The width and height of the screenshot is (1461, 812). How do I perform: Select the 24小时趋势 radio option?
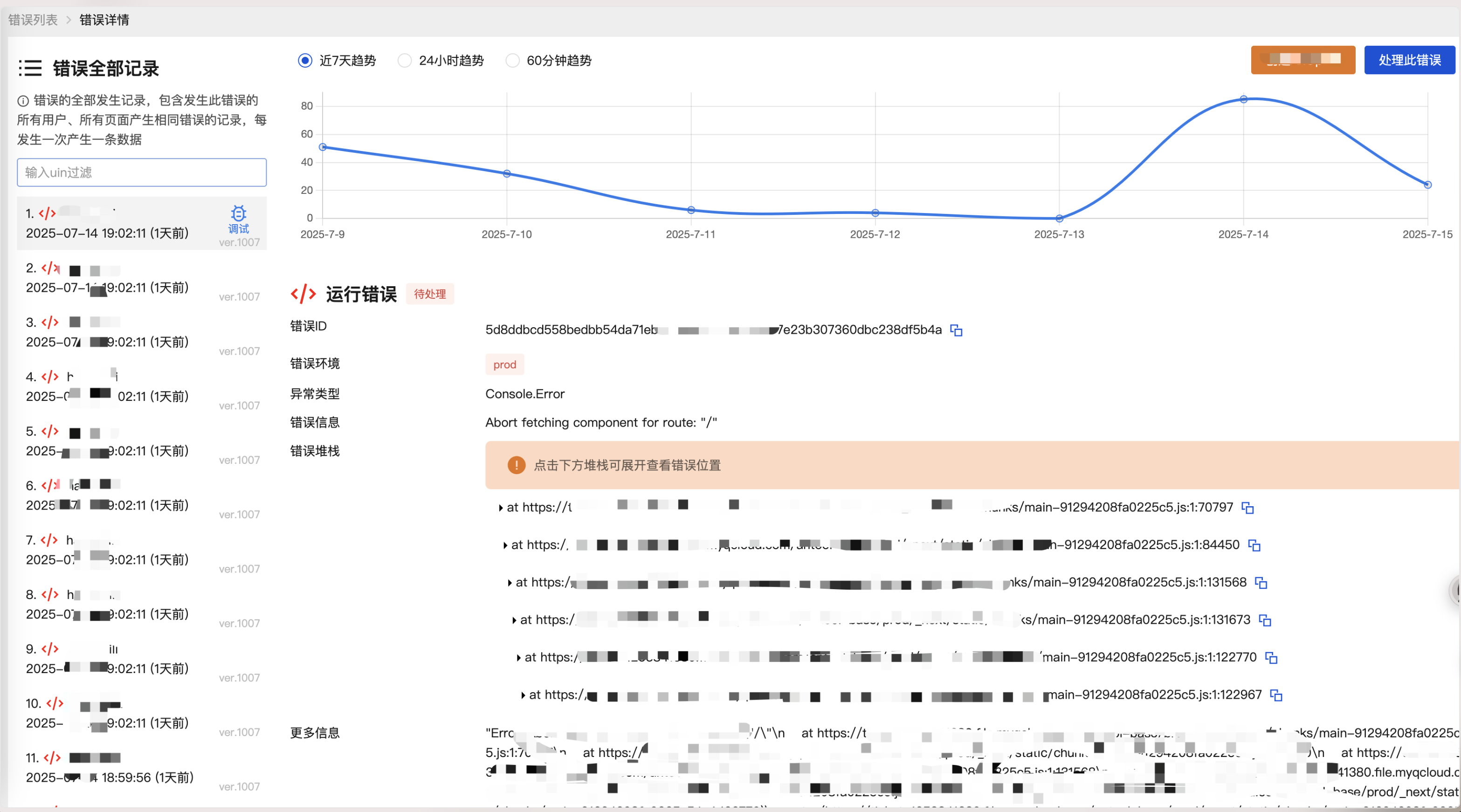tap(404, 61)
